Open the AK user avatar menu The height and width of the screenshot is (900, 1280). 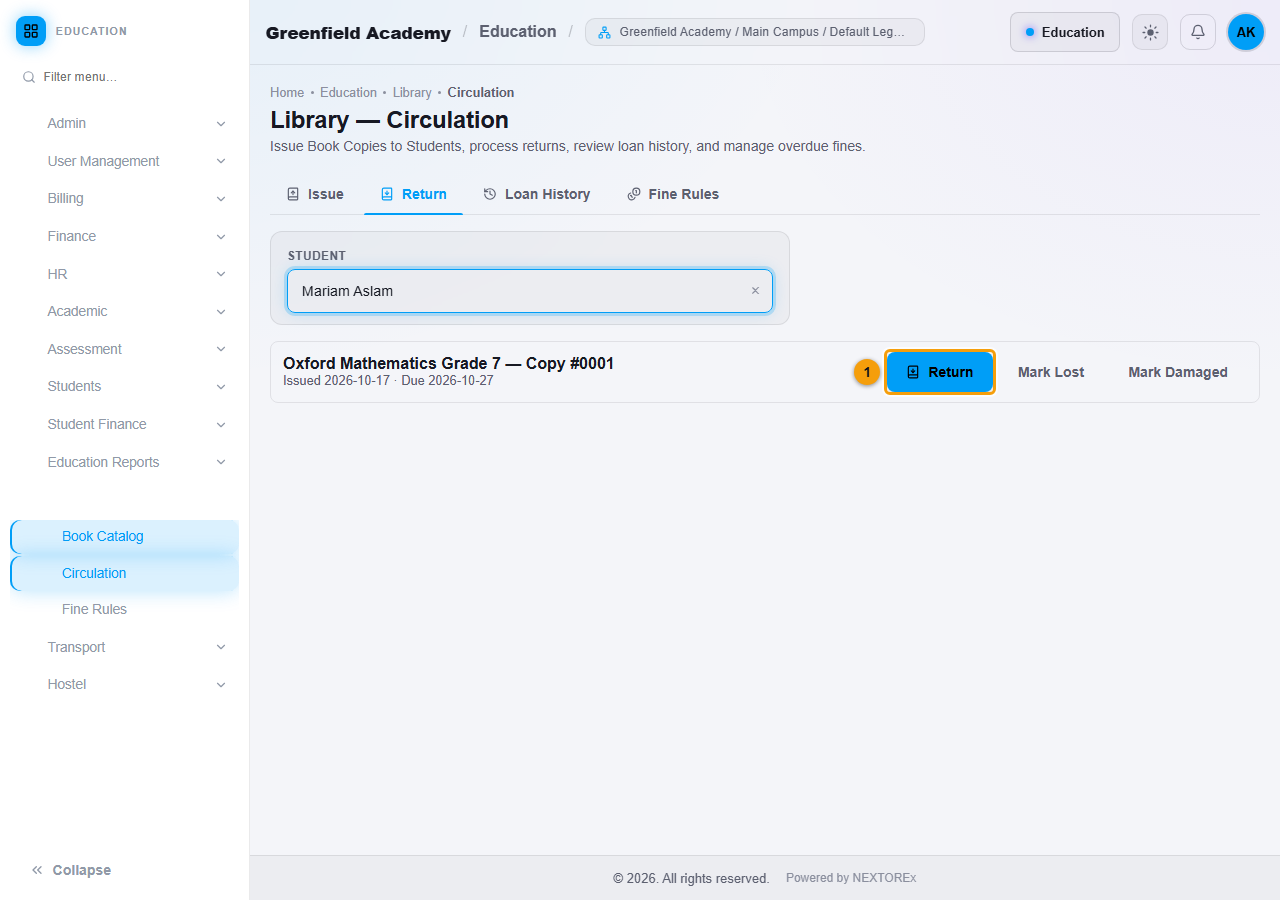1246,32
